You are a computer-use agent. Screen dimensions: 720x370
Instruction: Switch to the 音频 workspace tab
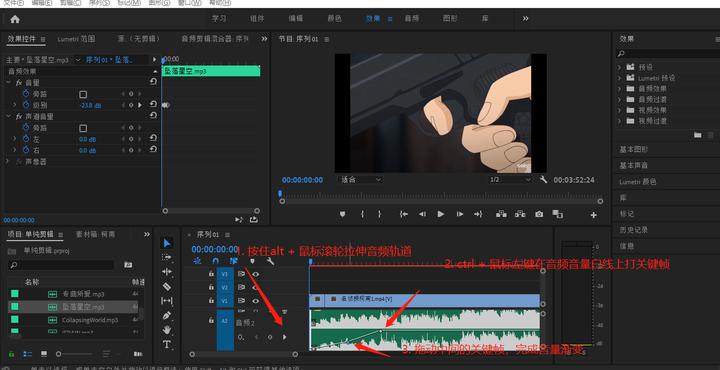pos(411,19)
